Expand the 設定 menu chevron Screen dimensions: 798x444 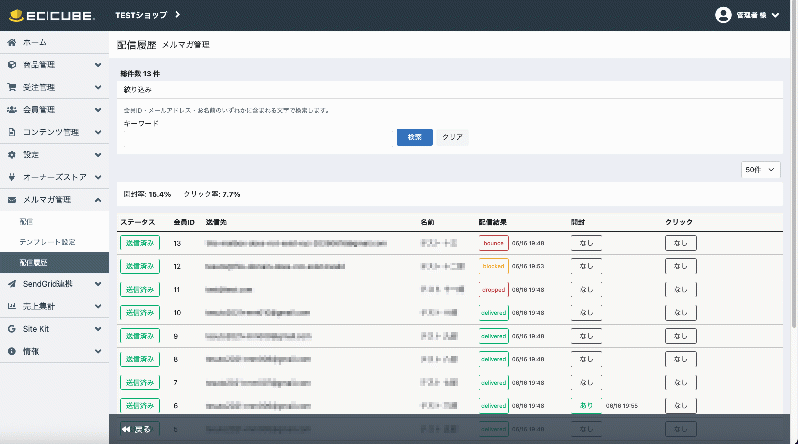click(x=98, y=154)
